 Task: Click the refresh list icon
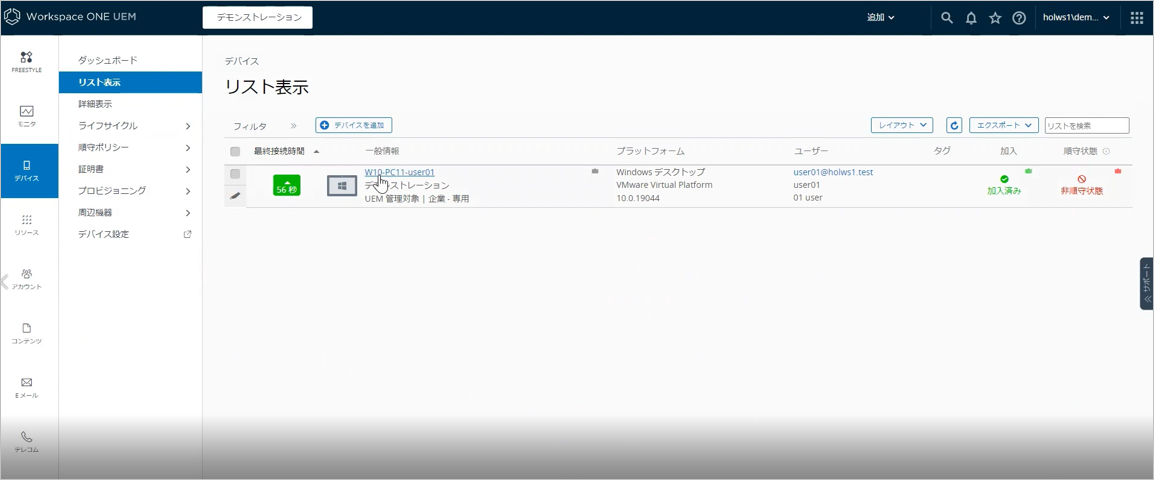(x=955, y=125)
